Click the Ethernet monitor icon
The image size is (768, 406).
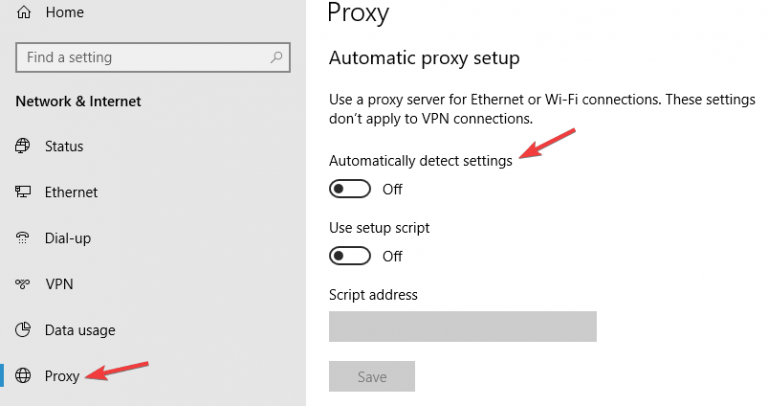pos(24,192)
